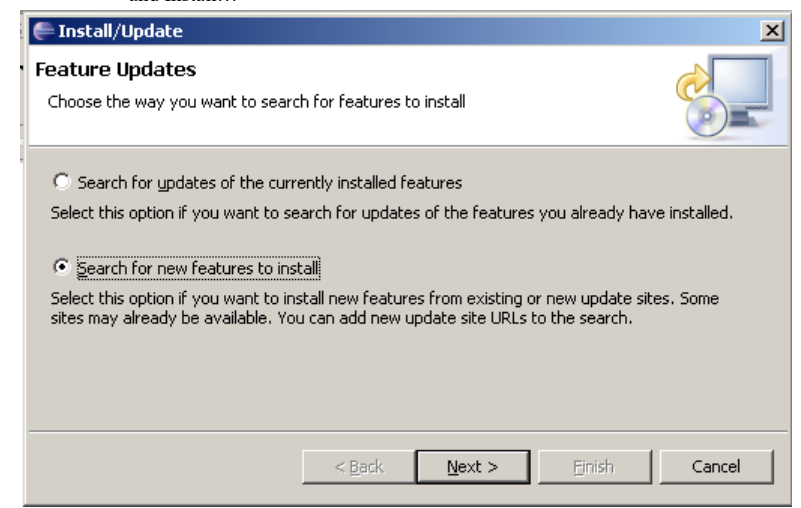Select the updates of currently installed features radio
This screenshot has height=508, width=801.
tap(61, 181)
